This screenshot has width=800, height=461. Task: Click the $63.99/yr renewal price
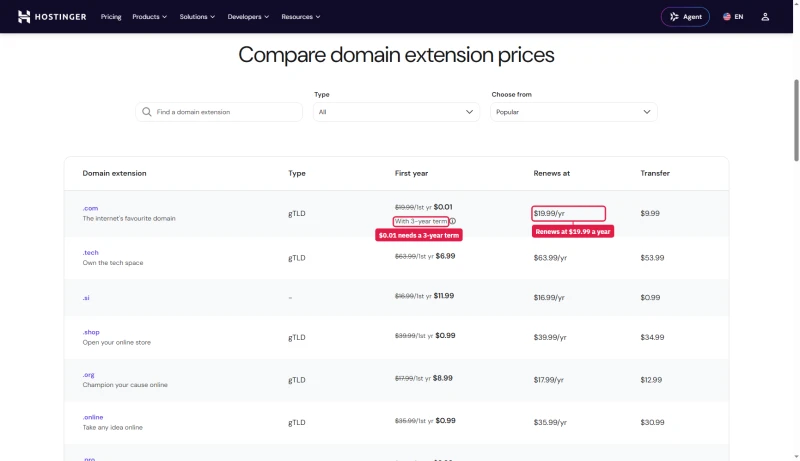550,258
